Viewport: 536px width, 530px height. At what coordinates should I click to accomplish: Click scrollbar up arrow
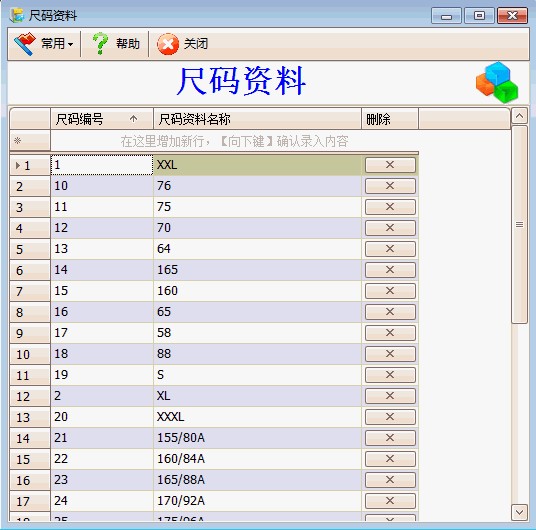(x=519, y=116)
